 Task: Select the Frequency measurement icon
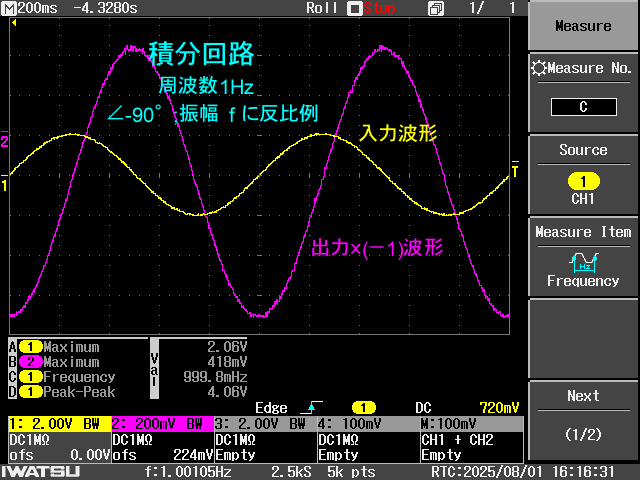pyautogui.click(x=584, y=262)
